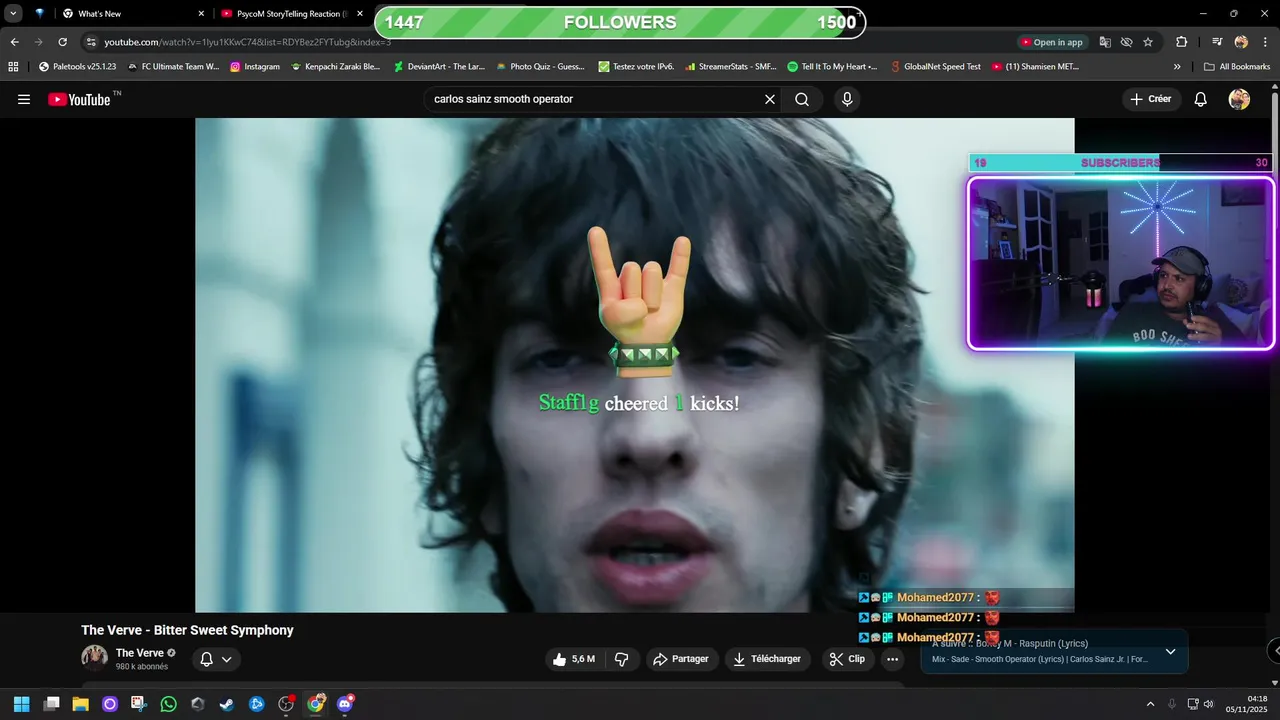Screen dimensions: 1280x720
Task: Open the Chrome apps grid in bookmarks bar
Action: pyautogui.click(x=13, y=67)
